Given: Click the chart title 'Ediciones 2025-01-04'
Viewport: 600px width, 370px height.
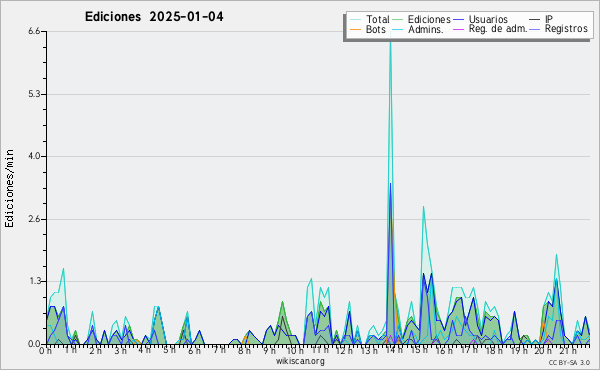Looking at the screenshot, I should [154, 17].
